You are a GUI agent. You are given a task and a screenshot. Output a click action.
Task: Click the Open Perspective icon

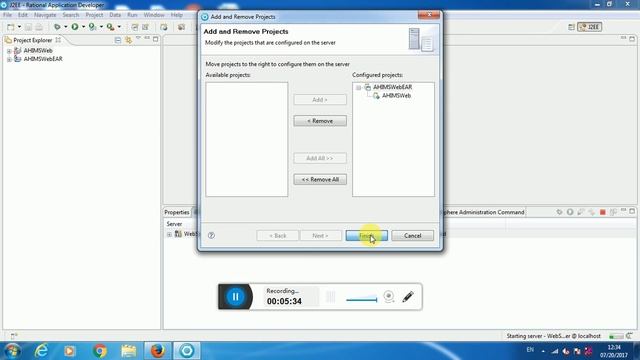[571, 27]
